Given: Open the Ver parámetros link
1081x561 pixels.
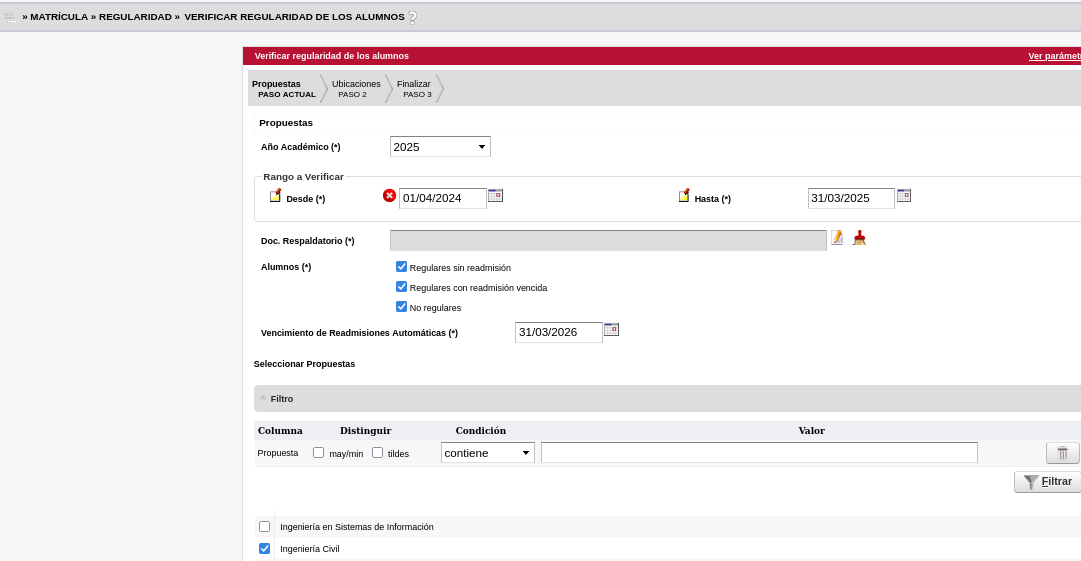Looking at the screenshot, I should pyautogui.click(x=1054, y=56).
